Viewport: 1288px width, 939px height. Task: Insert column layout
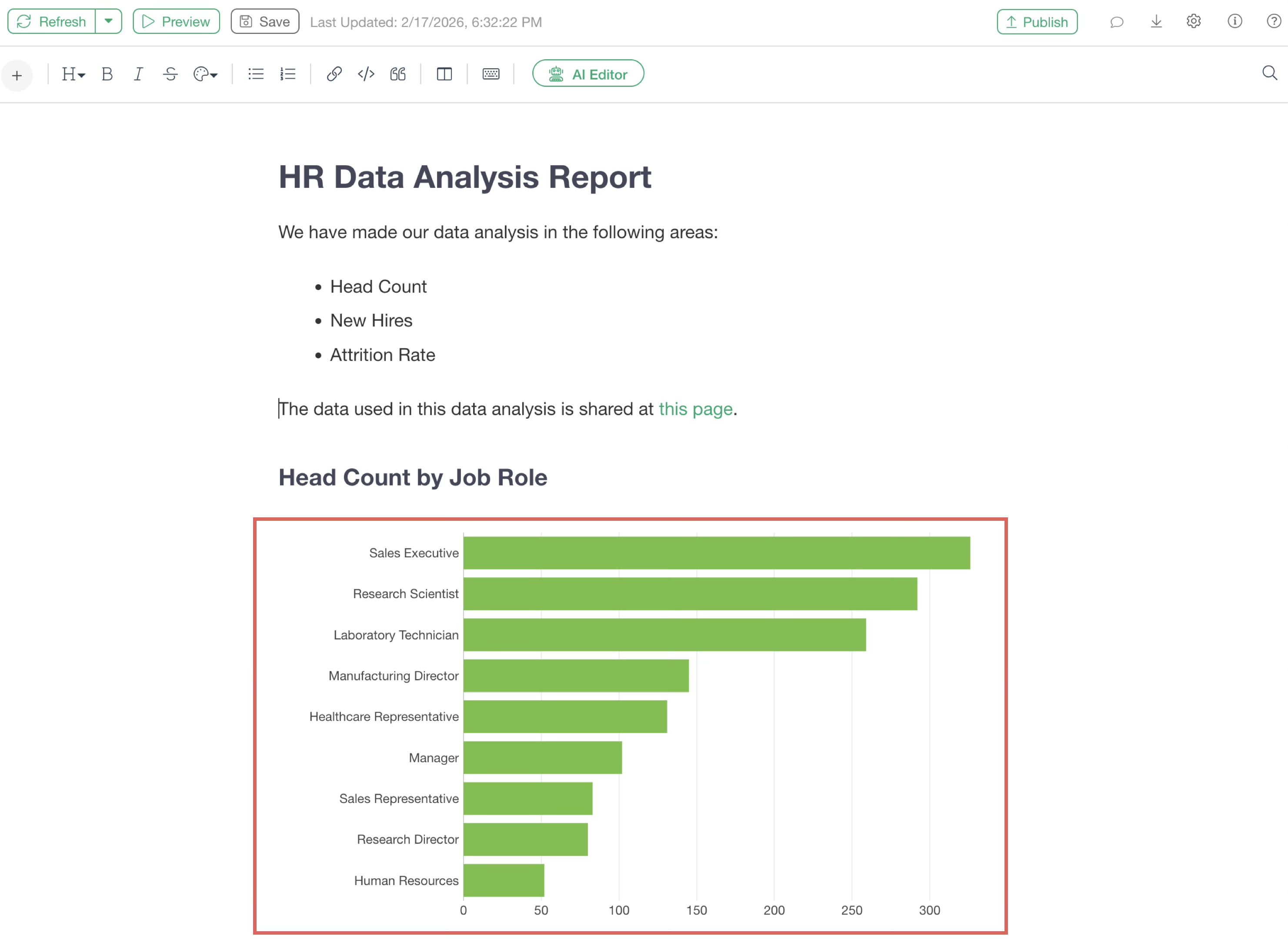[x=444, y=74]
